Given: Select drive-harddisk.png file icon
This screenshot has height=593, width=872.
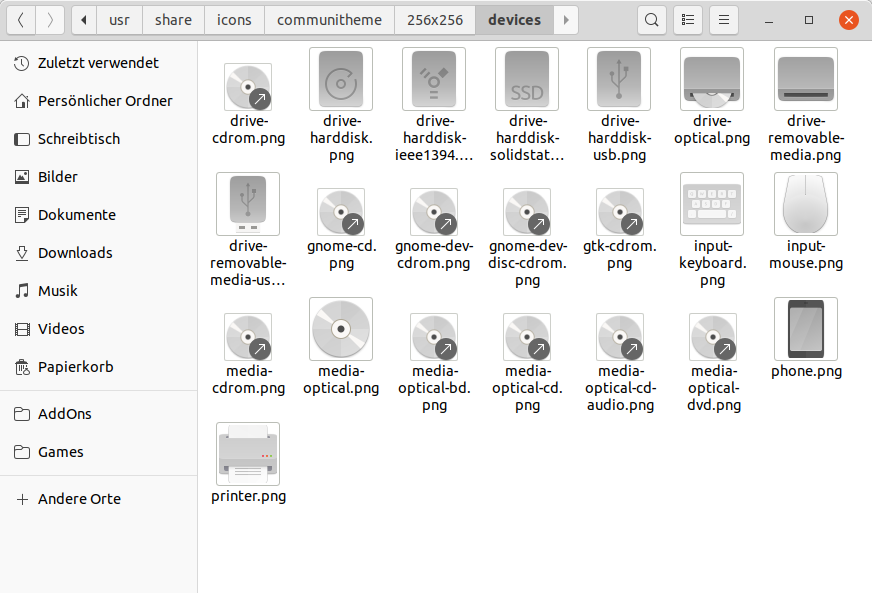Looking at the screenshot, I should click(x=341, y=79).
